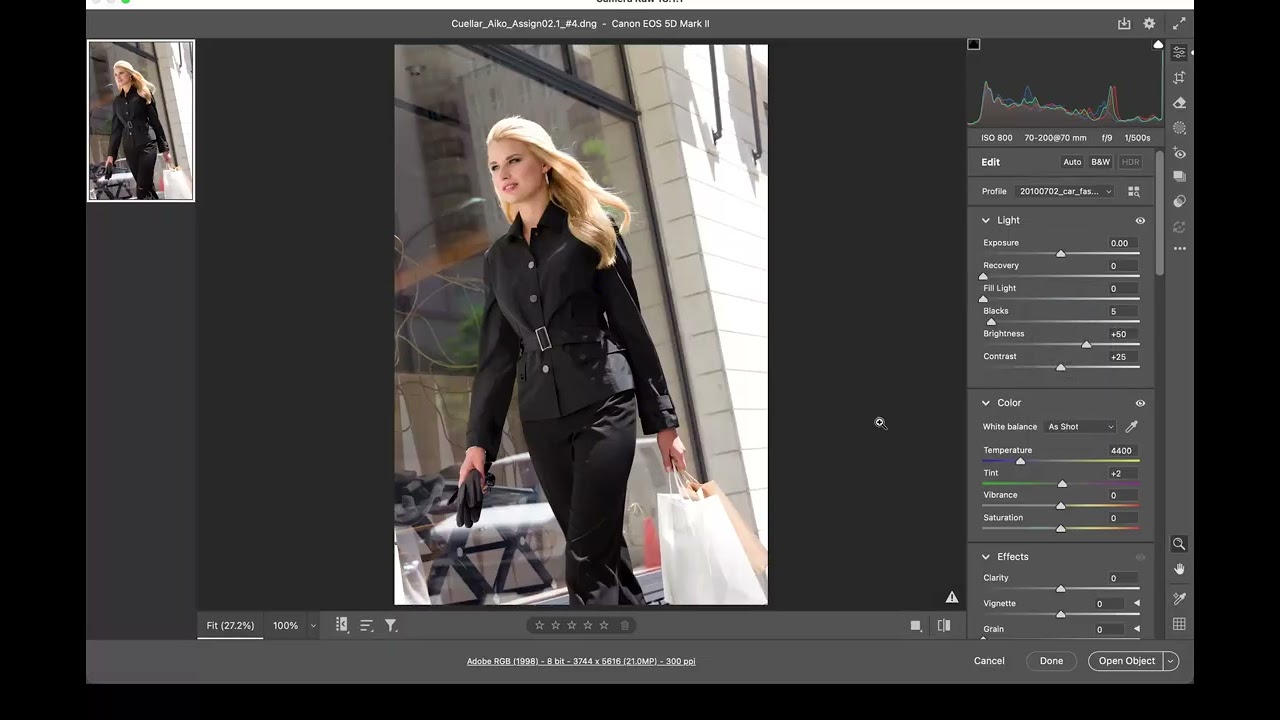Open the White balance As Shot dropdown
Viewport: 1280px width, 720px height.
[x=1080, y=427]
